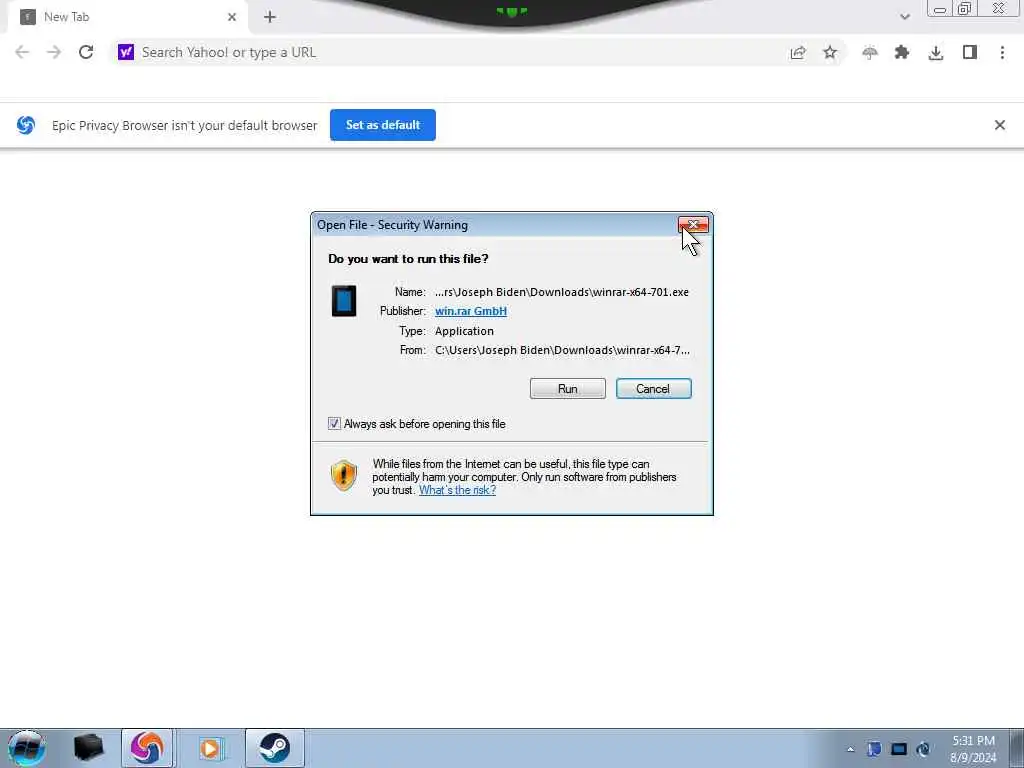Open the win.rar GmbH publisher link
The width and height of the screenshot is (1024, 768).
pos(471,311)
